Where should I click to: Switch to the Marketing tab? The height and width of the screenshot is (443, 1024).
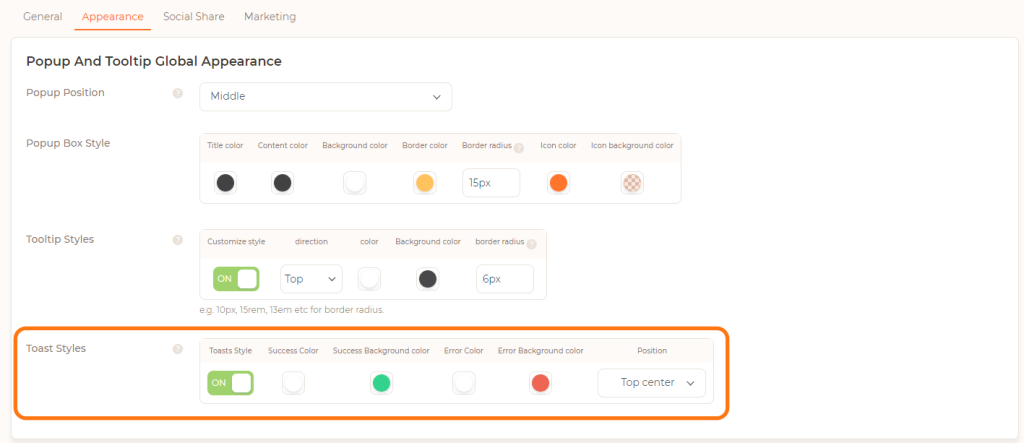click(x=270, y=16)
